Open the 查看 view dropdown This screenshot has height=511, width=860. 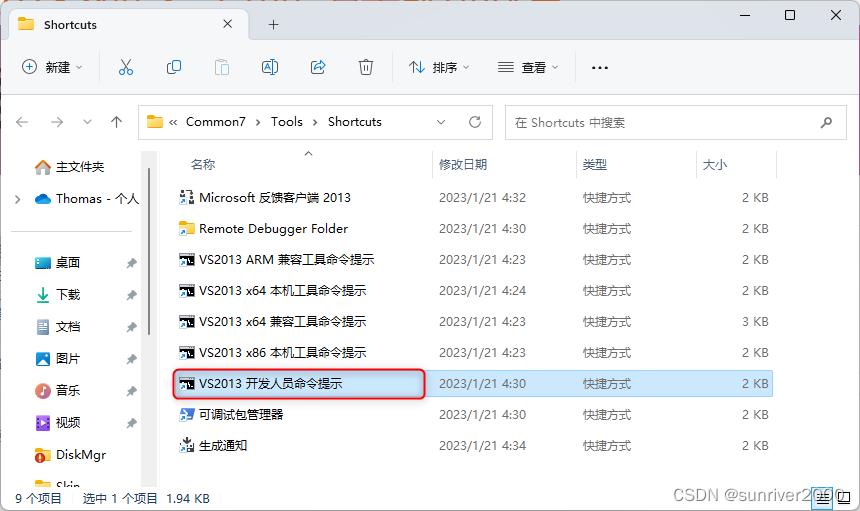(x=528, y=67)
